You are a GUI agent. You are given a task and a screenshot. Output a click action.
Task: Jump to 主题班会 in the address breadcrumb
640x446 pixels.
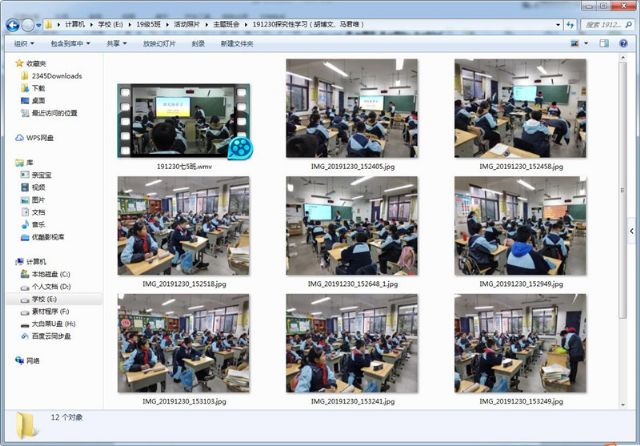pos(226,24)
